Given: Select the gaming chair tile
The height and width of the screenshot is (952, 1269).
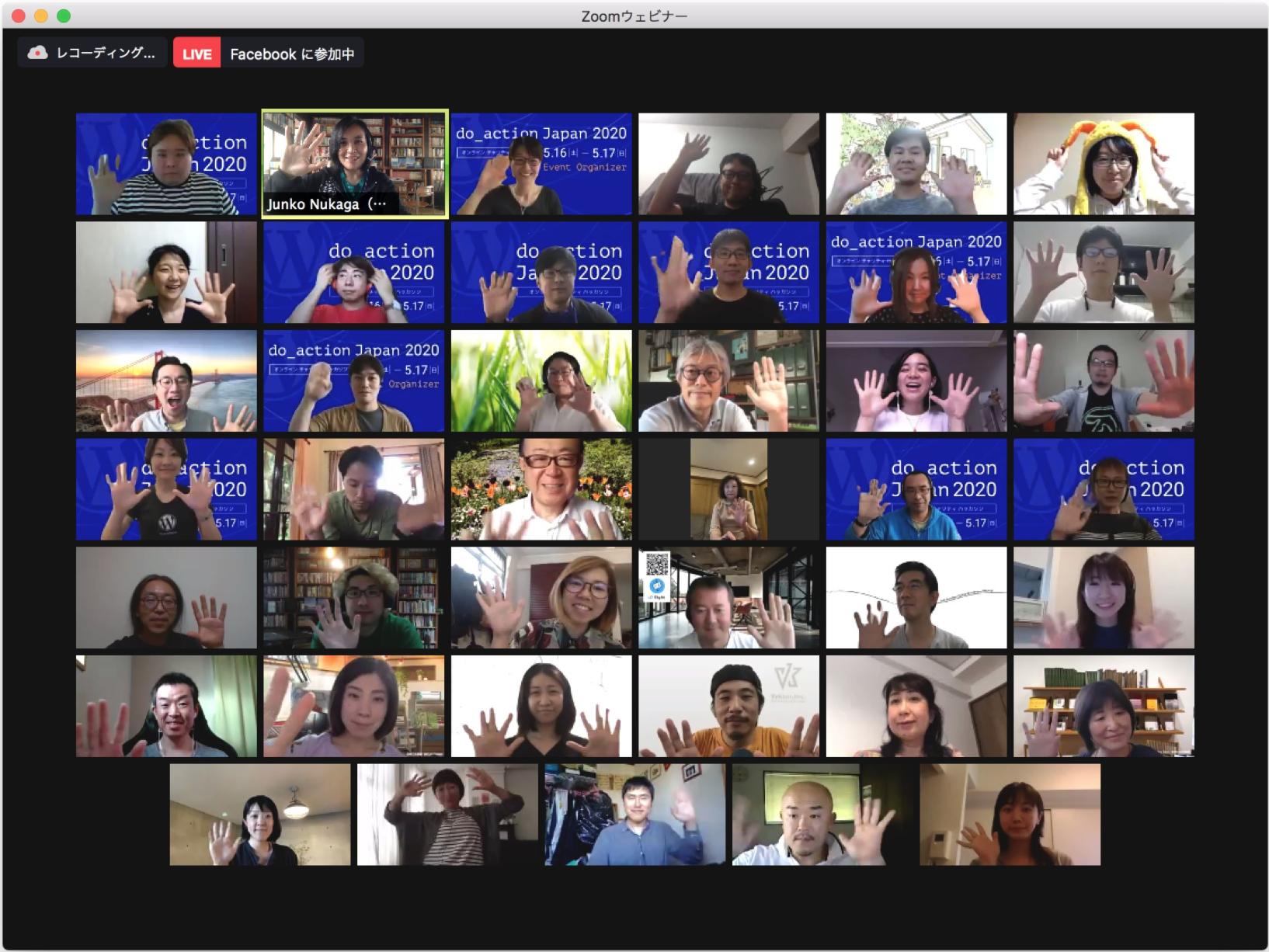Looking at the screenshot, I should pyautogui.click(x=166, y=706).
